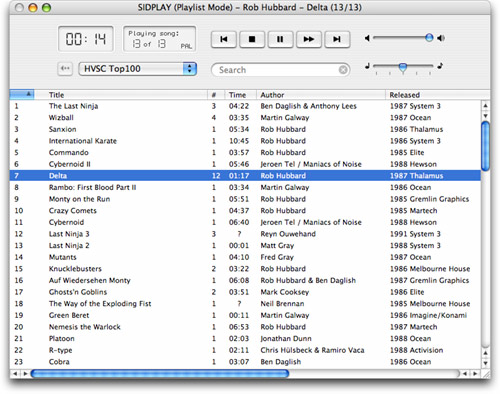Select the Cobra row
500x394 pixels.
pos(245,362)
